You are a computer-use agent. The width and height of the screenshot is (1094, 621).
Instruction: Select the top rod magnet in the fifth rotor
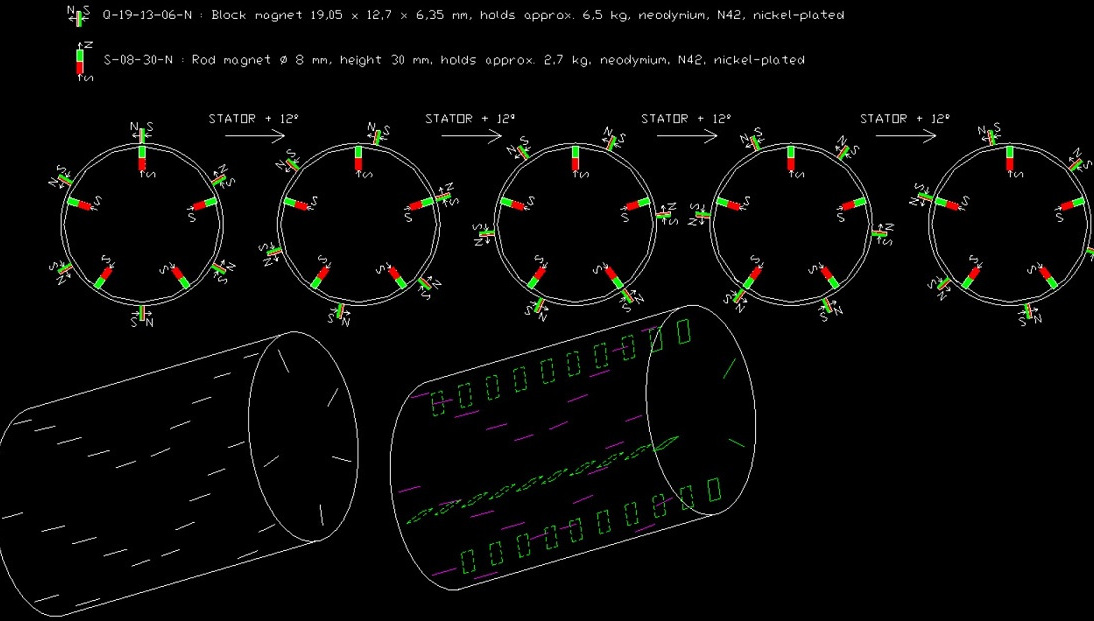tap(1008, 159)
